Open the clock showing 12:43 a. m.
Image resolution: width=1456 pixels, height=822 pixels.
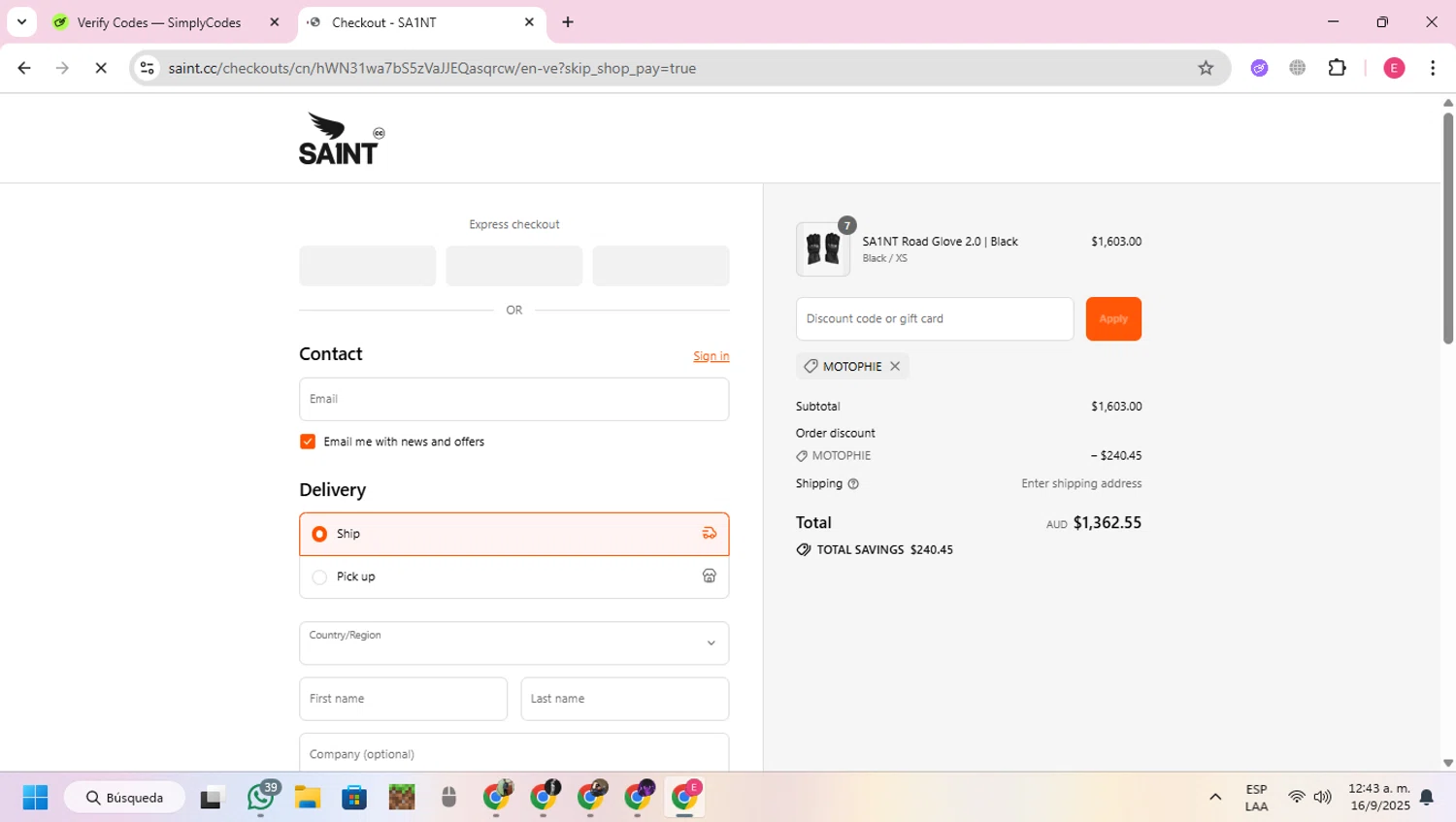point(1378,798)
